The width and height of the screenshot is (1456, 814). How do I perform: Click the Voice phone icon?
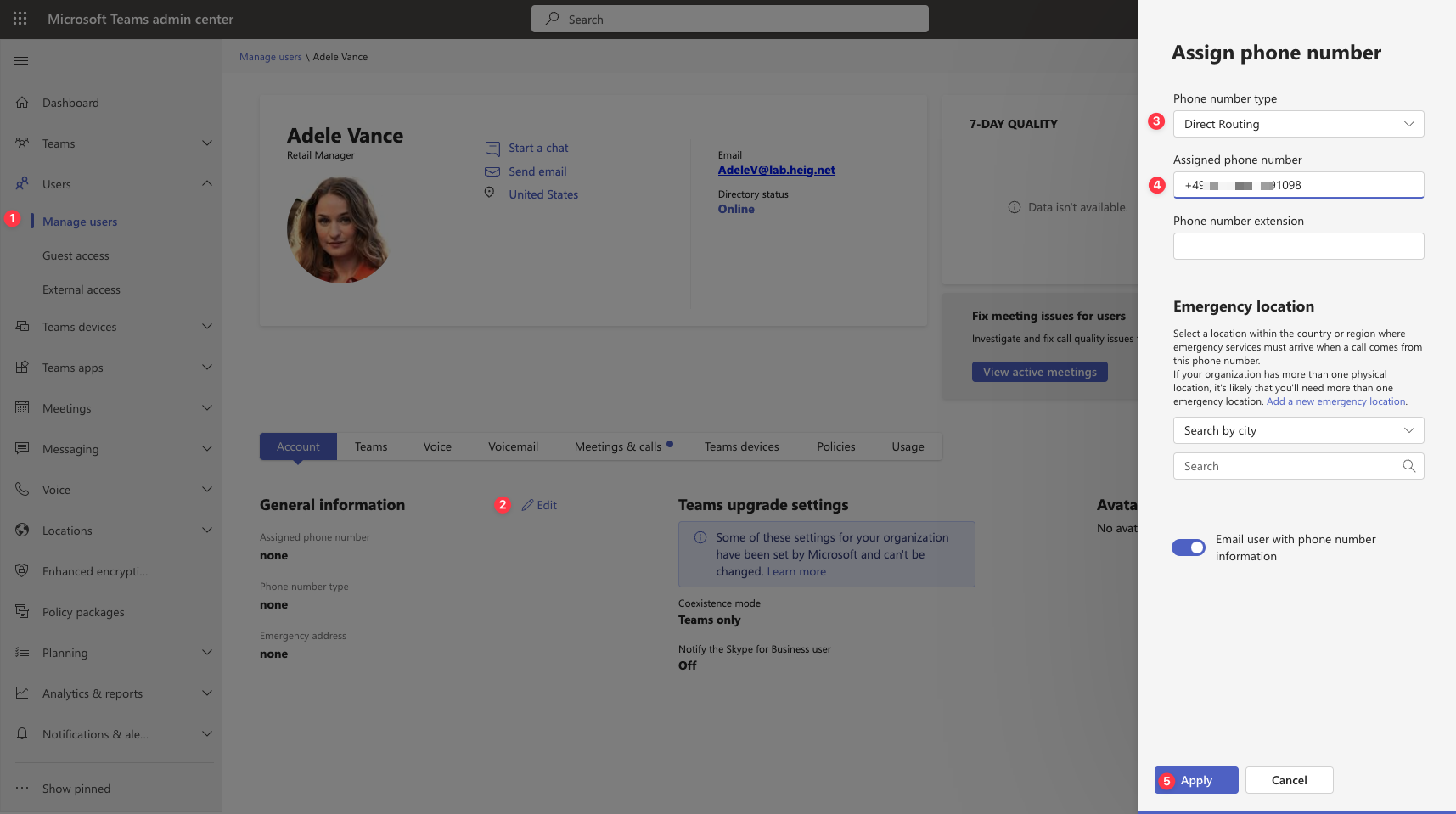(x=22, y=489)
